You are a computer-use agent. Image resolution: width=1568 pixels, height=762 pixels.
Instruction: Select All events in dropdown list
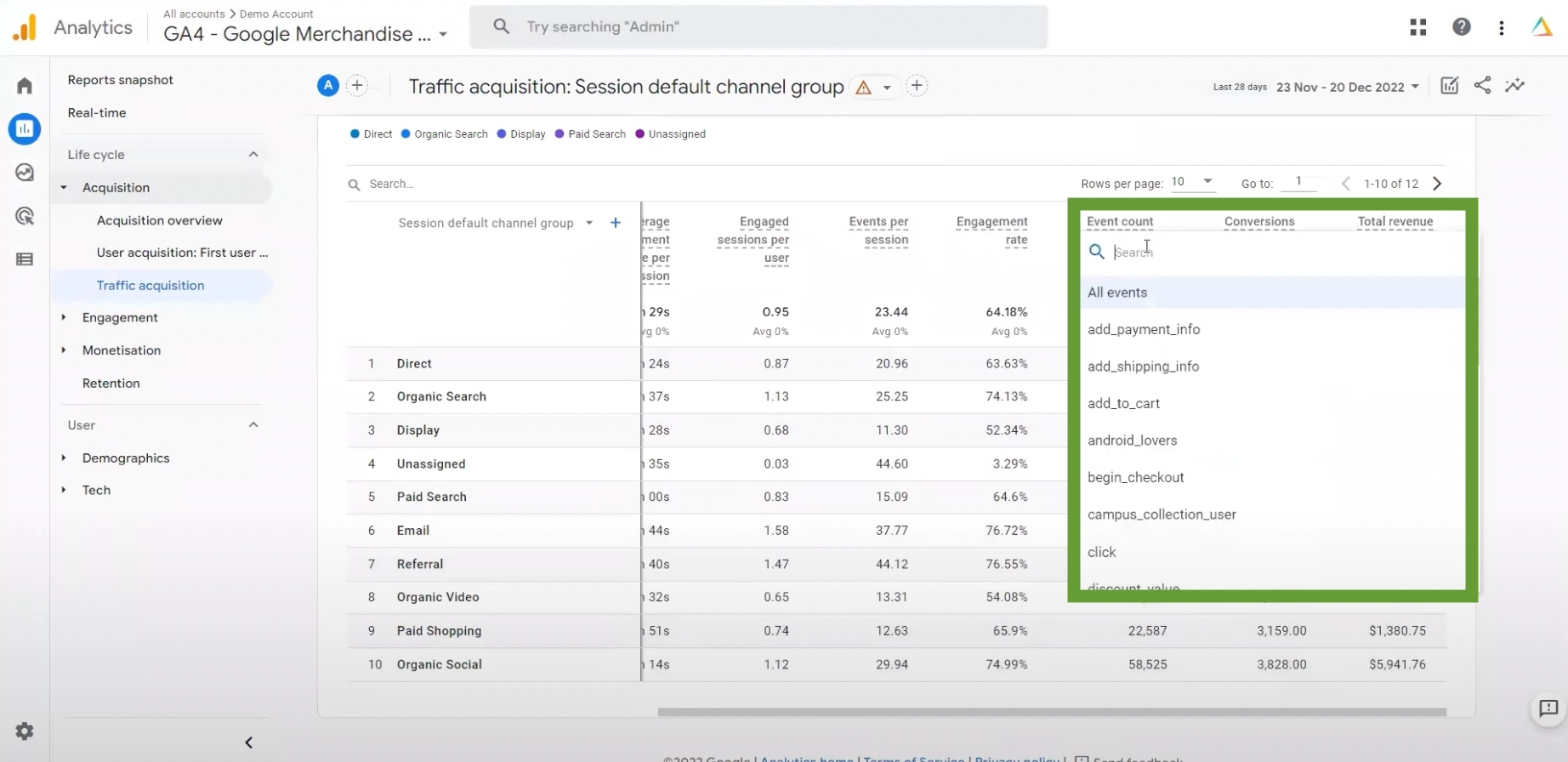click(1272, 293)
